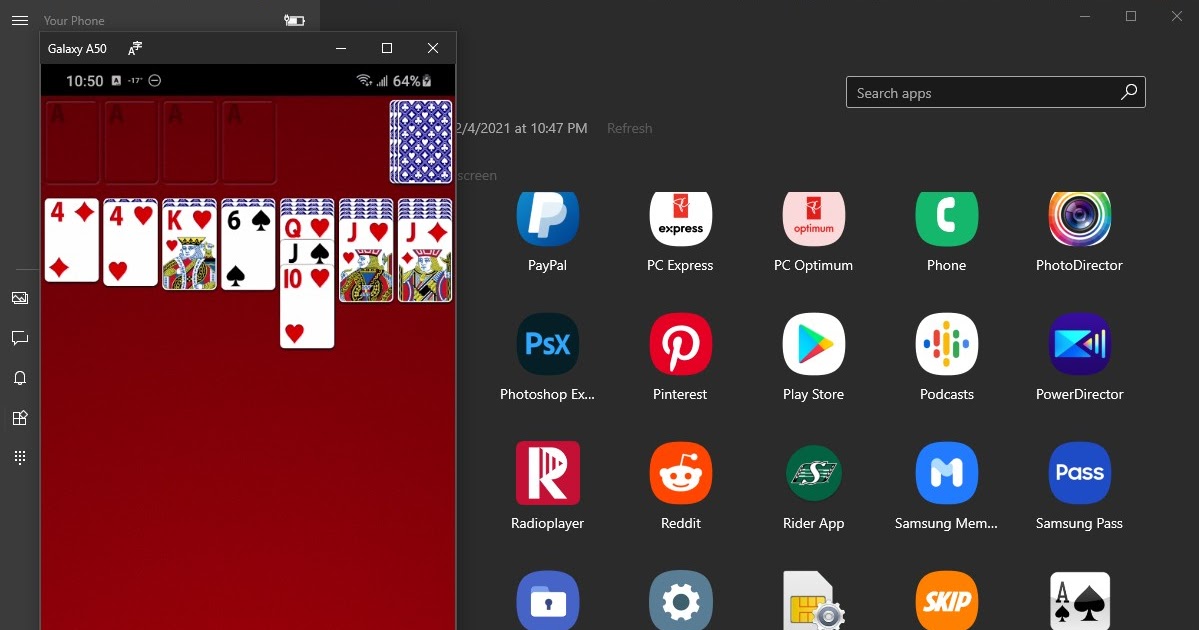The width and height of the screenshot is (1199, 630).
Task: Open Pinterest
Action: 680,343
